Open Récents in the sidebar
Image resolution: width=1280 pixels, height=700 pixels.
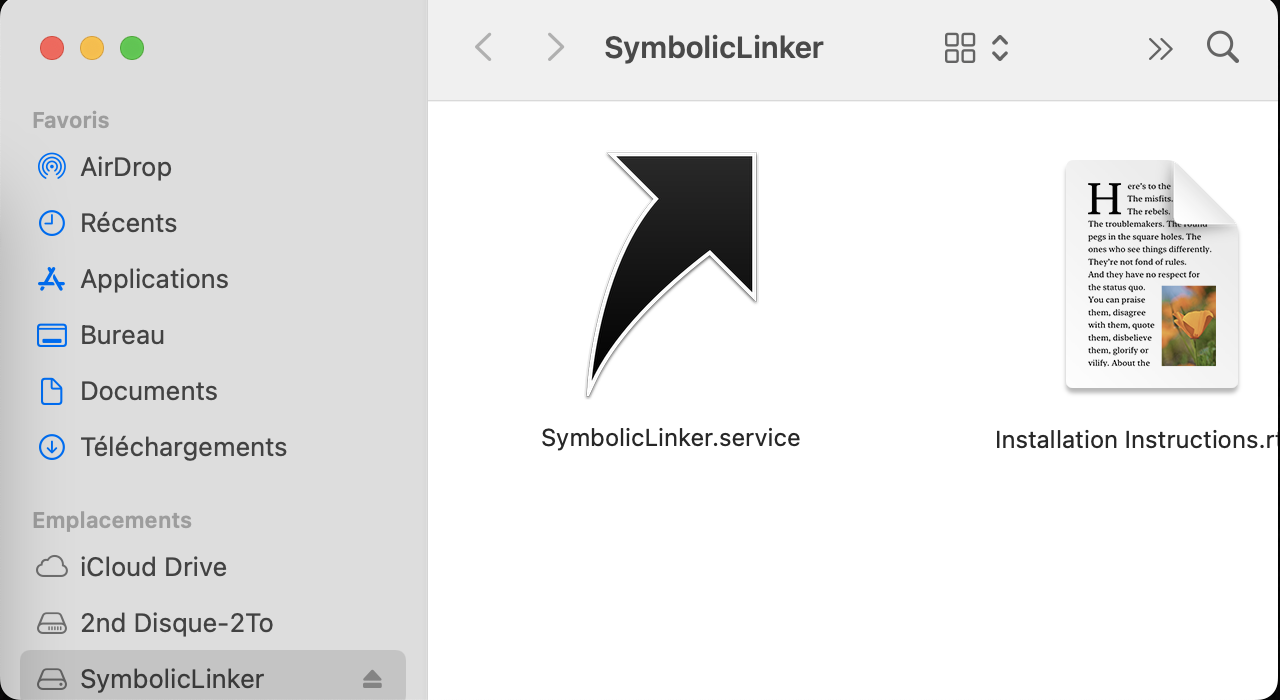click(x=128, y=223)
